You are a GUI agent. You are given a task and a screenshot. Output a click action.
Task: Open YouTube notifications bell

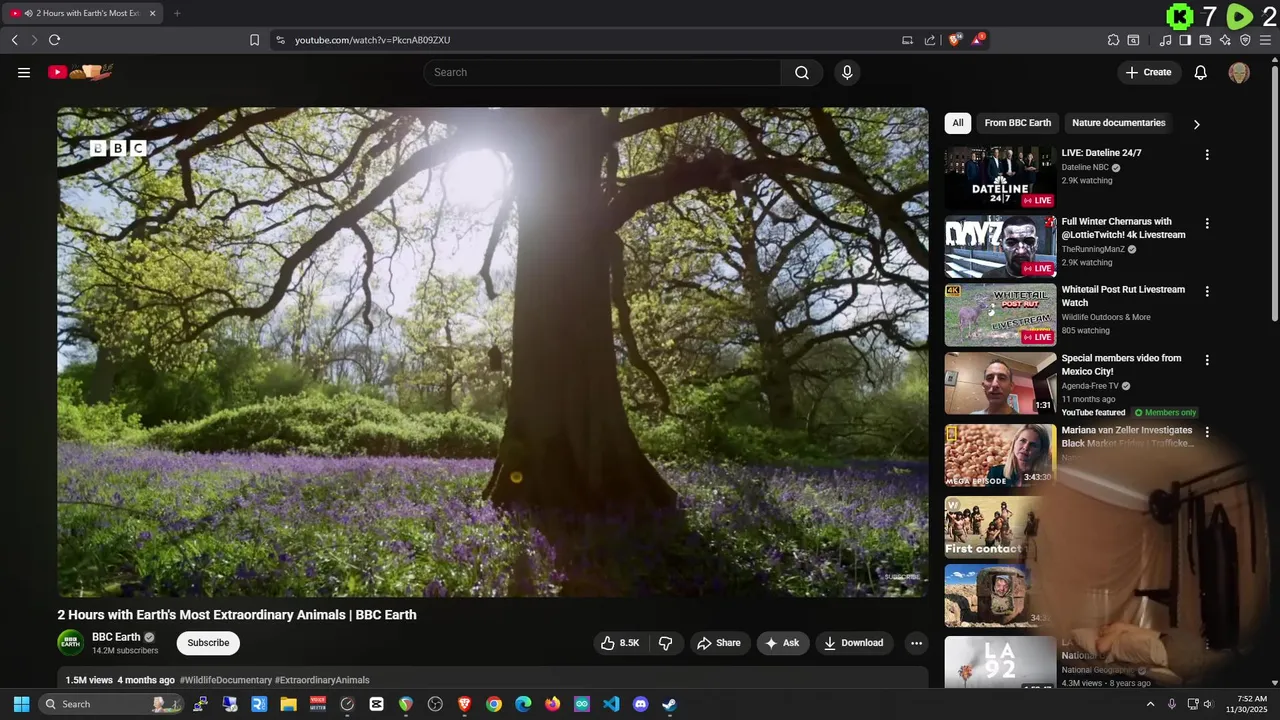click(x=1201, y=72)
